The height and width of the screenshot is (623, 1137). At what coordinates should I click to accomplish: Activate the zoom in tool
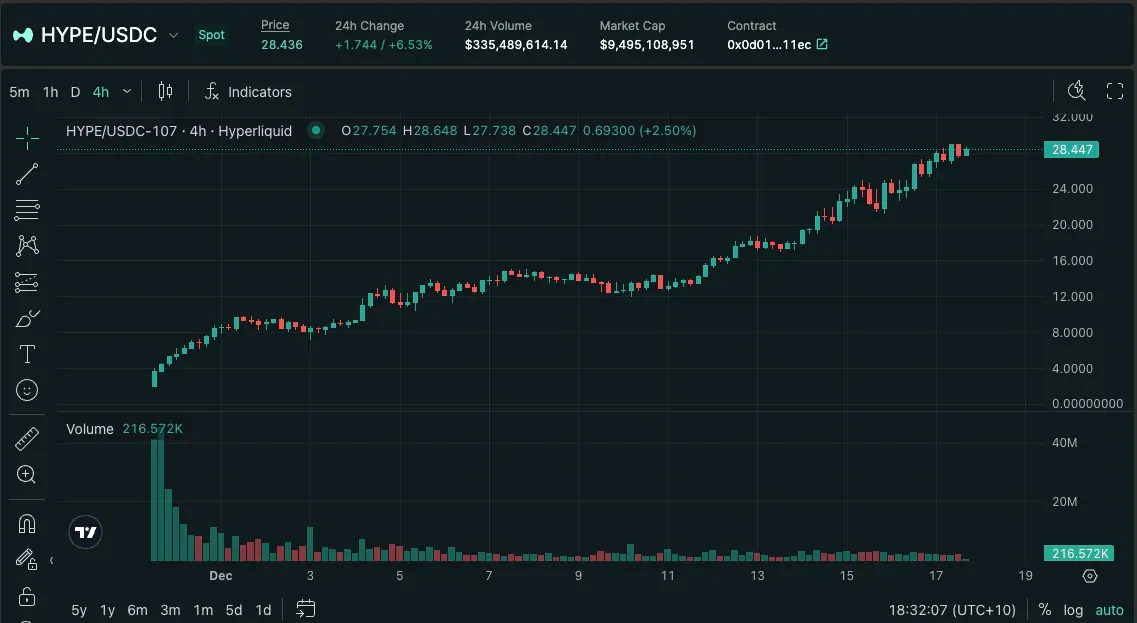(x=27, y=474)
